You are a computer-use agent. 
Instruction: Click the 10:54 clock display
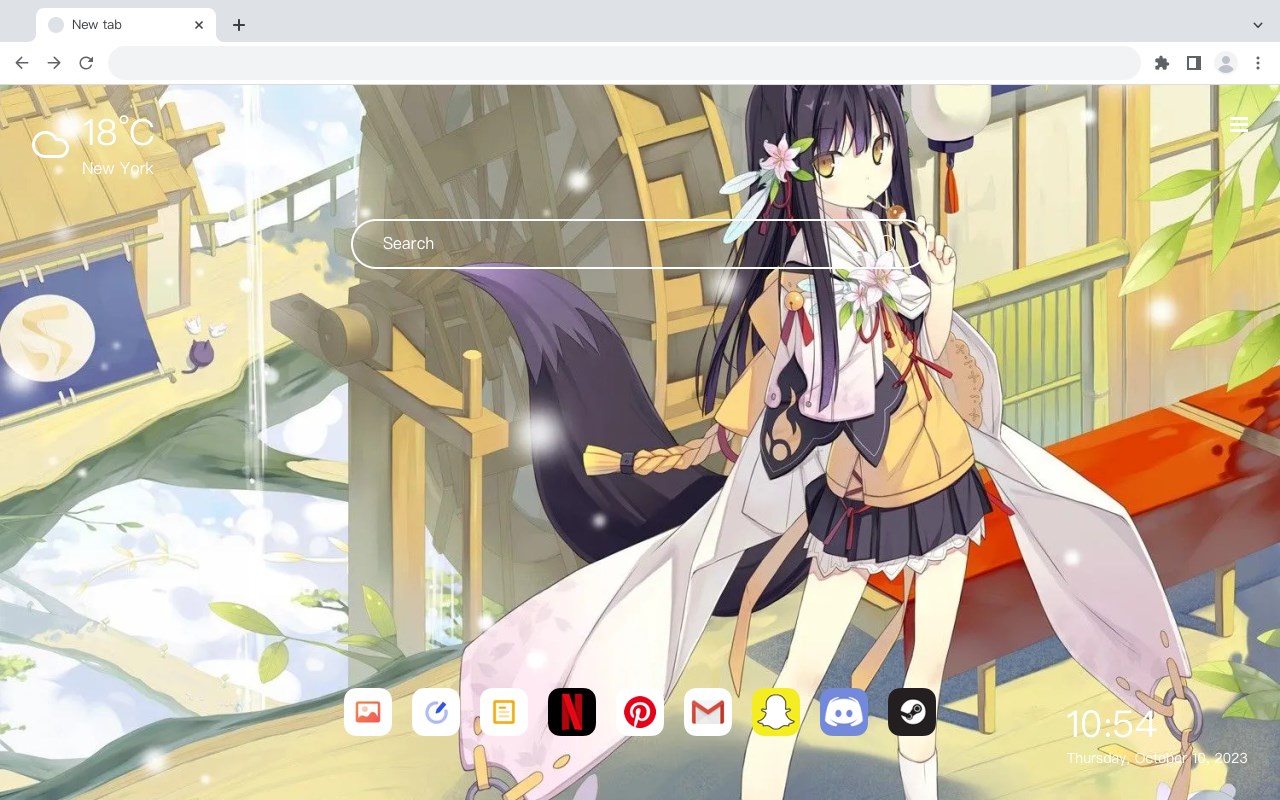pos(1111,725)
